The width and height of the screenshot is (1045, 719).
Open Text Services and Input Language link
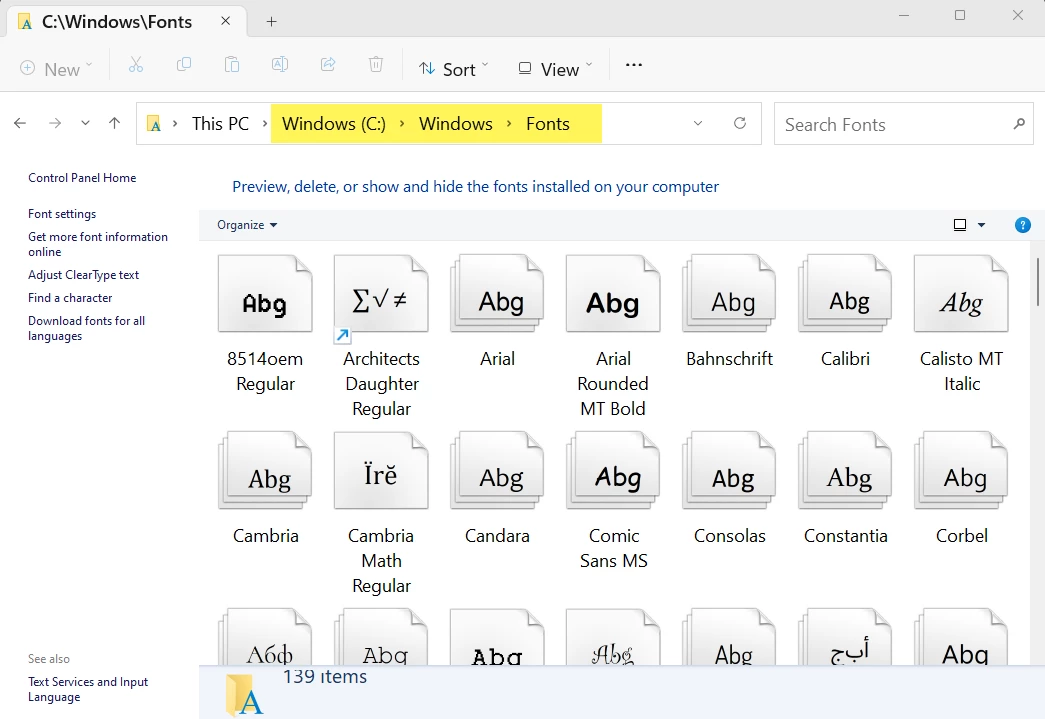[x=88, y=690]
